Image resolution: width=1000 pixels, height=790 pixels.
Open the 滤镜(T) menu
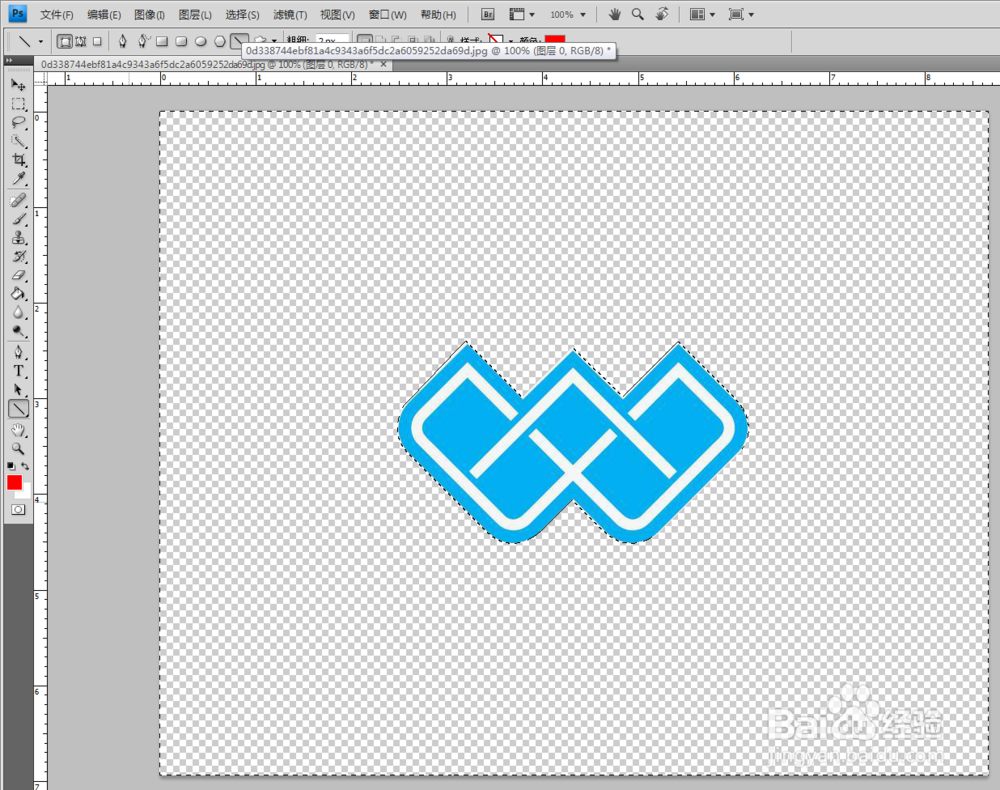(x=290, y=15)
